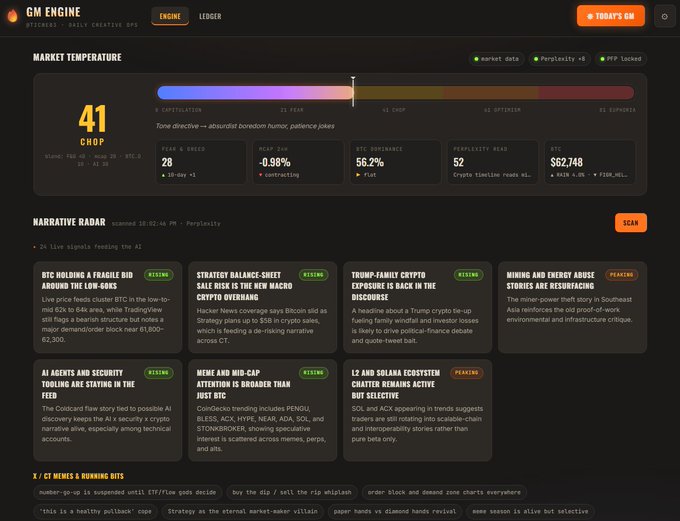Click the market temperature gradient bar

click(x=396, y=92)
